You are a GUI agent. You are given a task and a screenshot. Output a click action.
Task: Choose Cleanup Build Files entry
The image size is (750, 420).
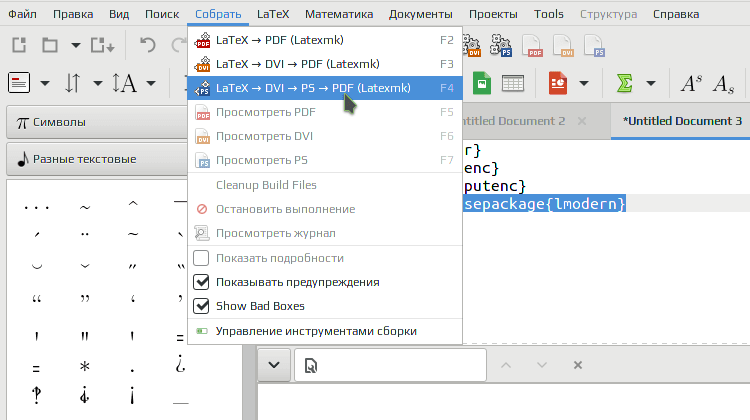pos(325,185)
